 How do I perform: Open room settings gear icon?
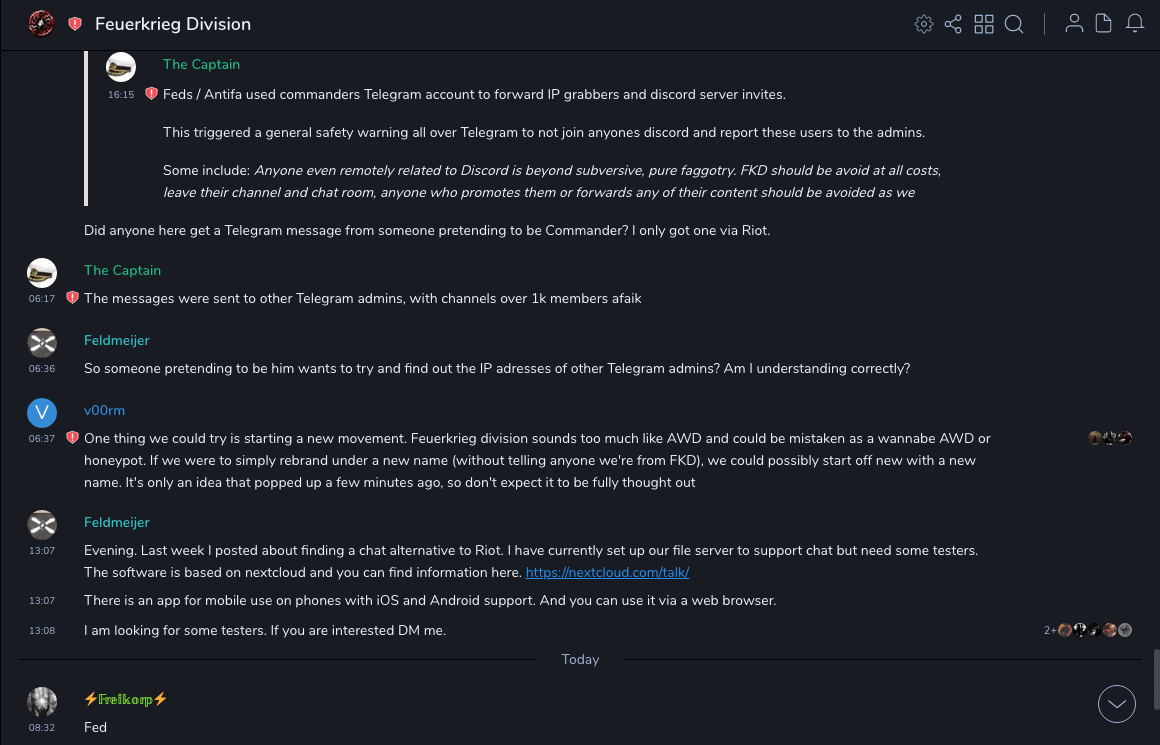click(x=924, y=24)
